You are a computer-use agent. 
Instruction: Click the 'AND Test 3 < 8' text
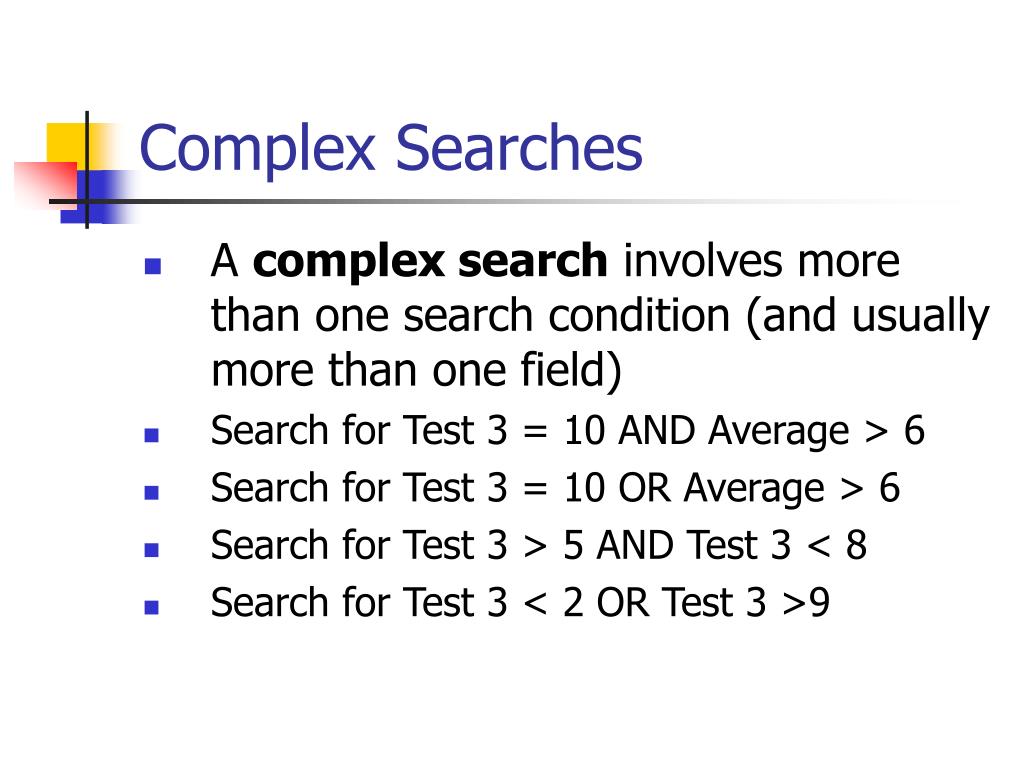[x=732, y=545]
